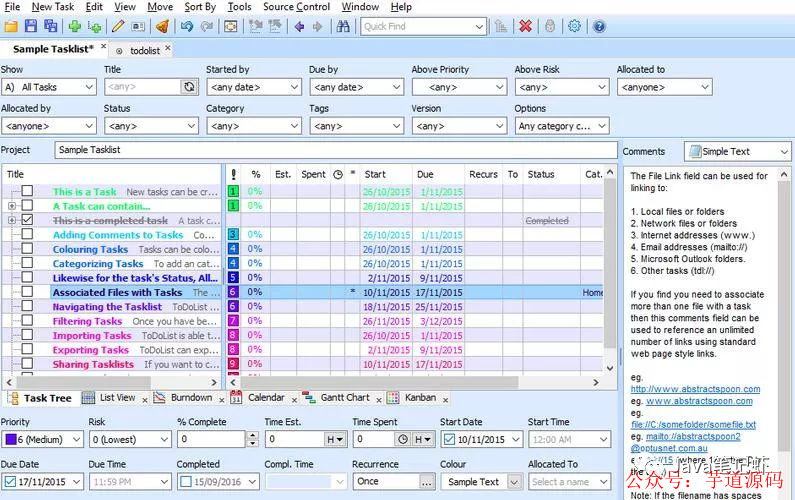Go back with the purple left arrow

click(299, 26)
